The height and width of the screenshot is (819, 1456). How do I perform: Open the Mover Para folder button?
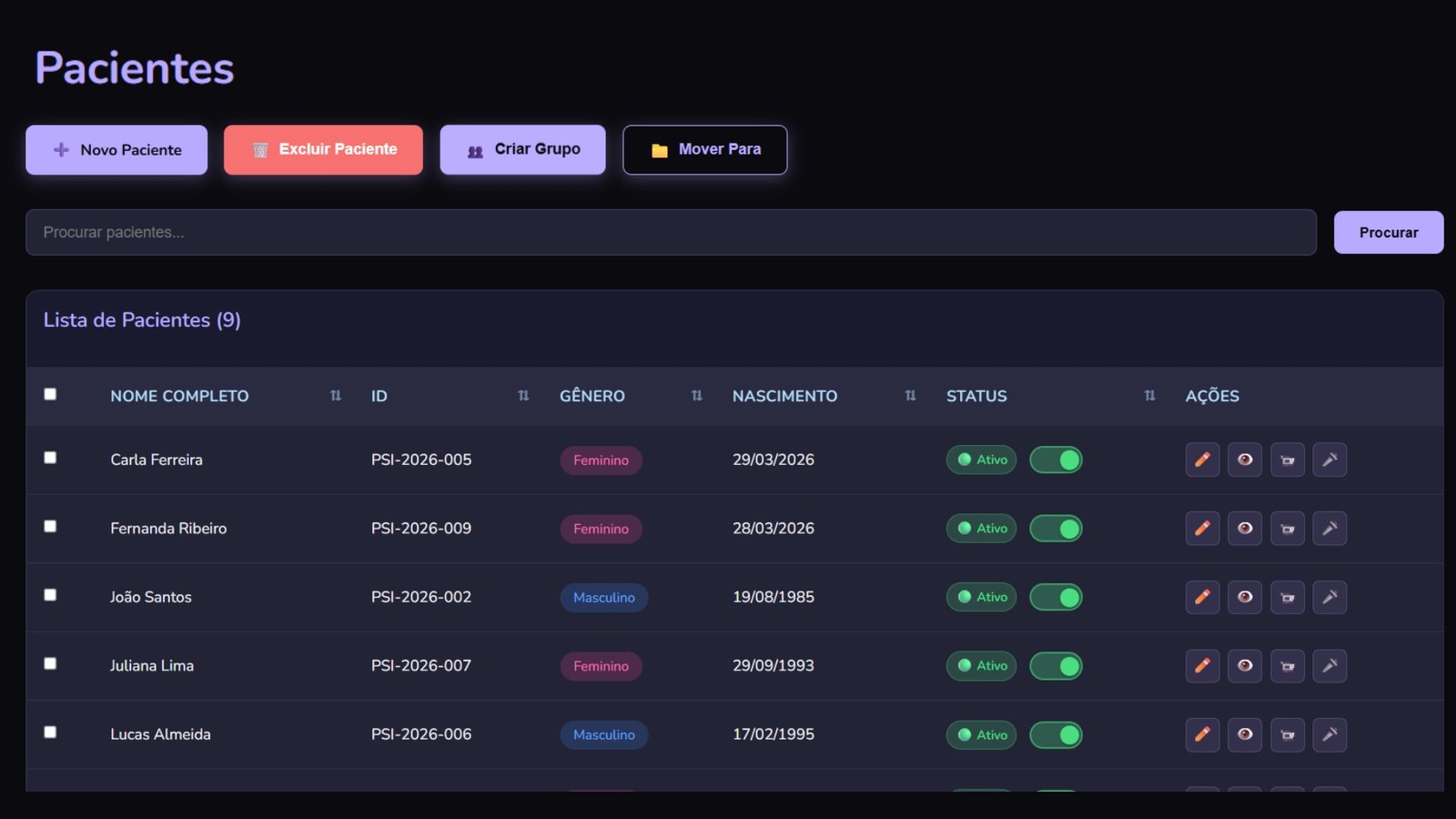pos(704,150)
